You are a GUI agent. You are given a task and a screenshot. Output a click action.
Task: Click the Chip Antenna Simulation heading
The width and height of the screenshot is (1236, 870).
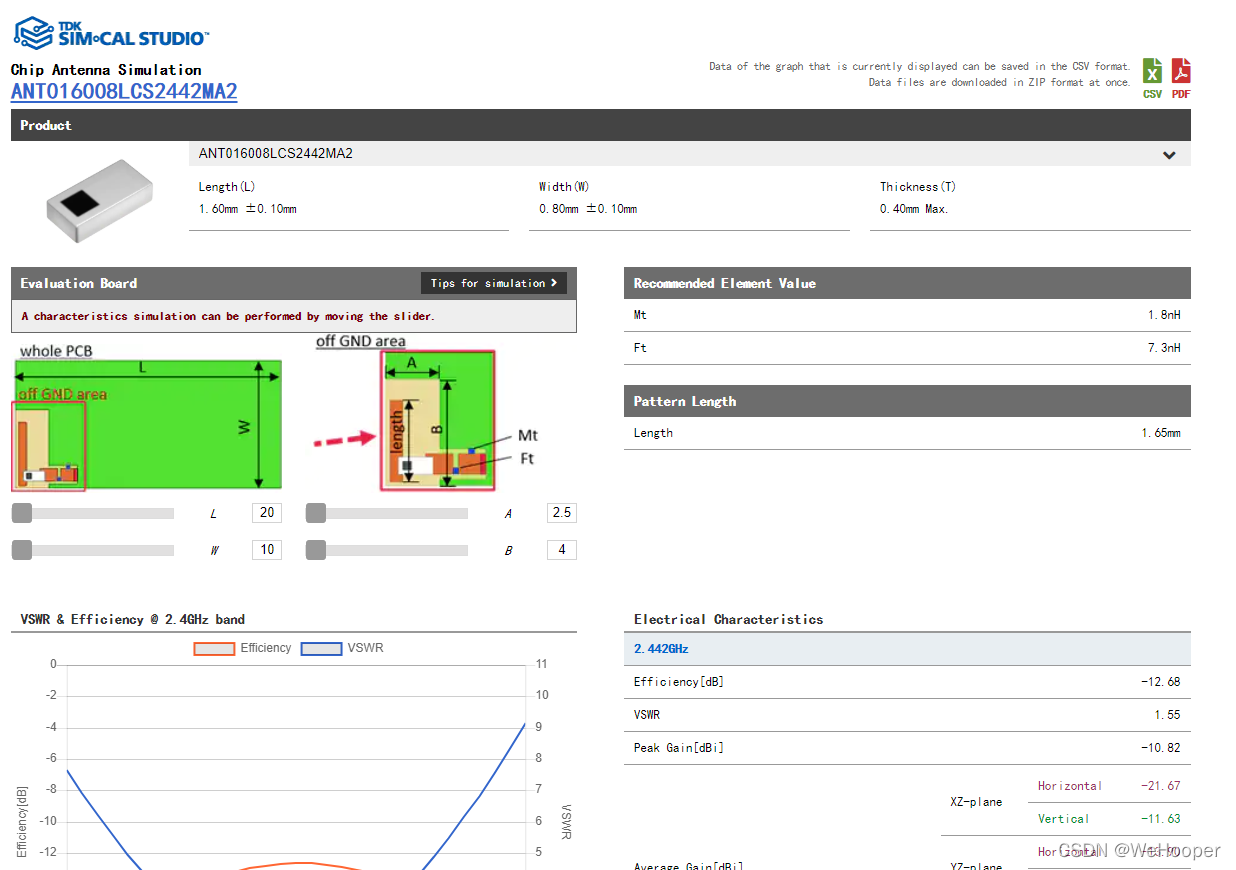click(106, 70)
